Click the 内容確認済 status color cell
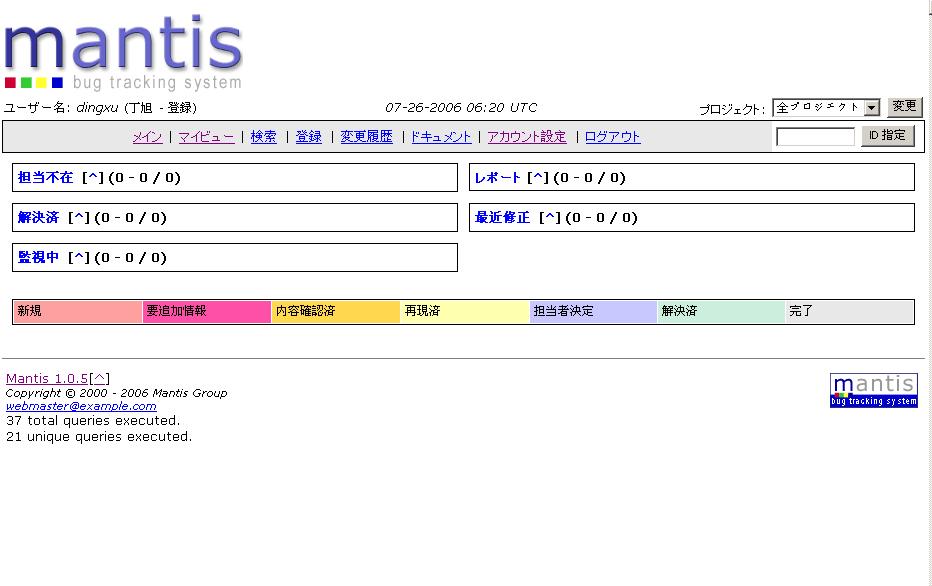The height and width of the screenshot is (586, 932). click(x=336, y=311)
